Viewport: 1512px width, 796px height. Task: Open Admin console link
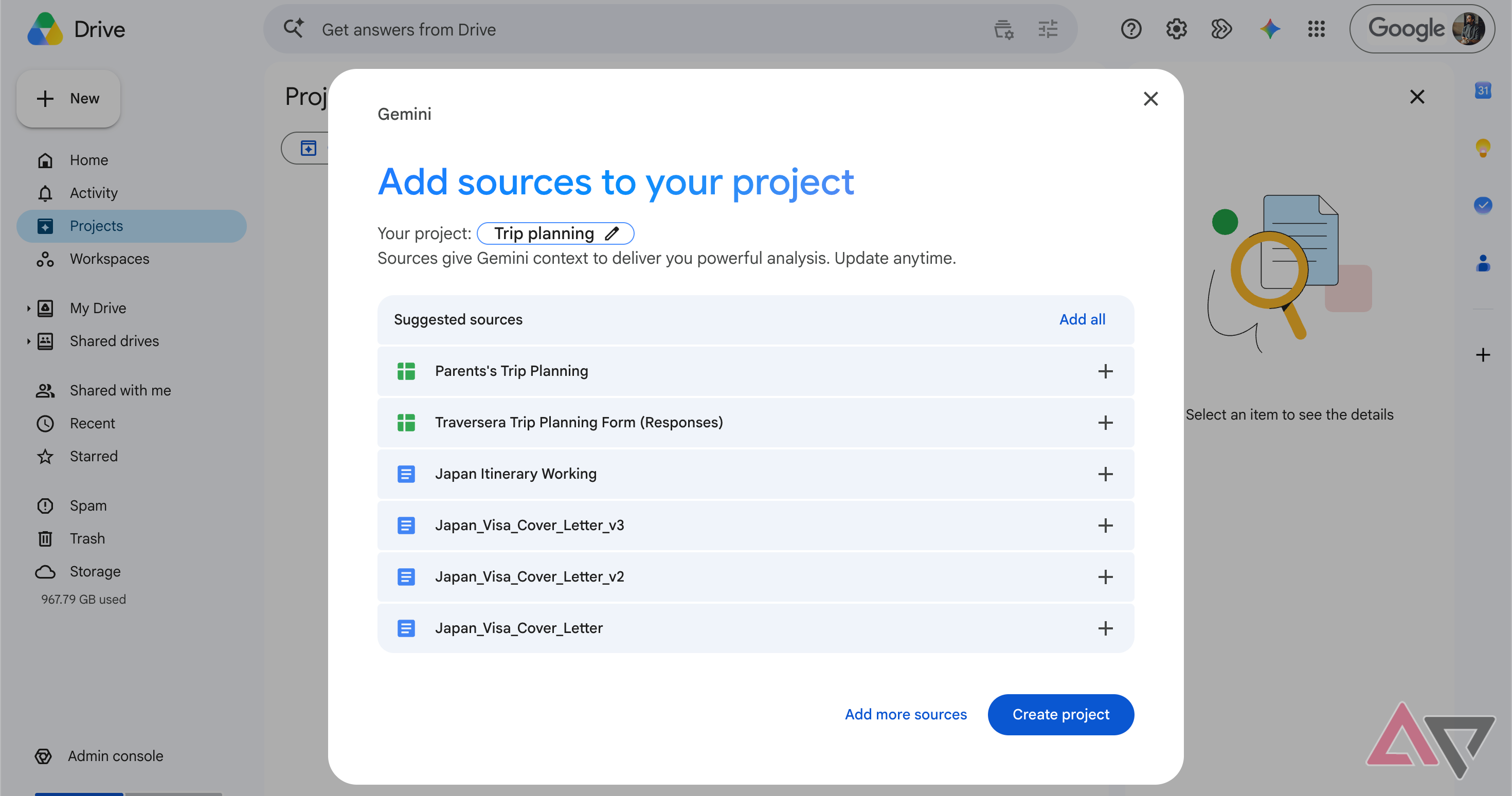tap(100, 756)
